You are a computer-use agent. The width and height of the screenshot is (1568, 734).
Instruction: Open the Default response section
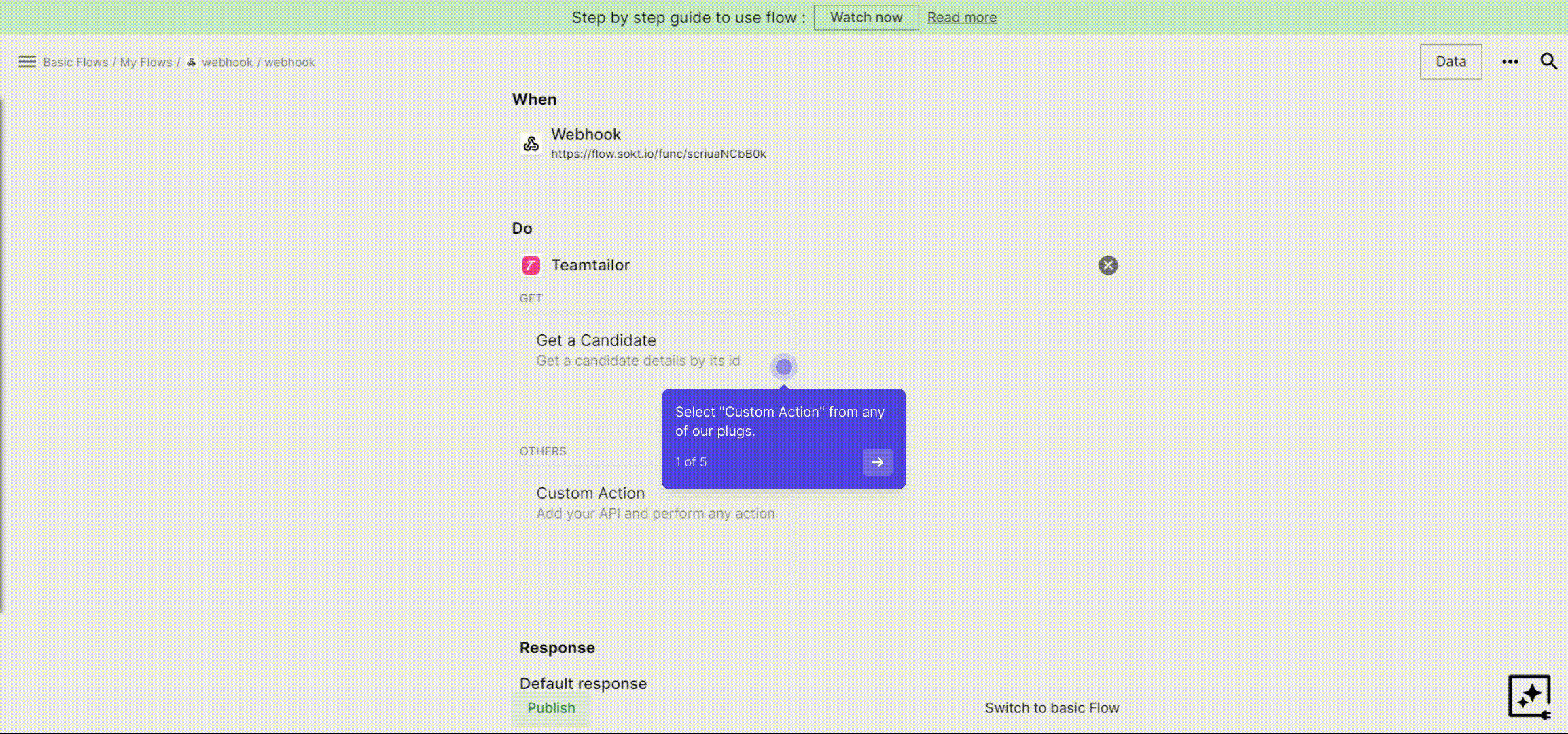click(x=583, y=684)
